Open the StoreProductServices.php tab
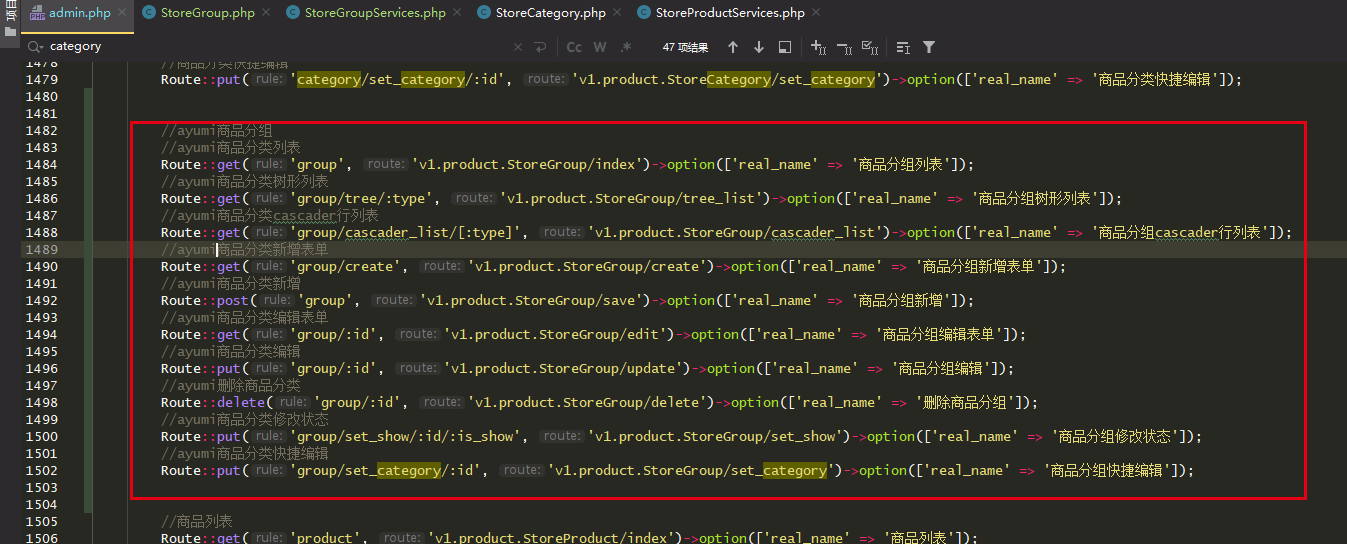 point(730,13)
